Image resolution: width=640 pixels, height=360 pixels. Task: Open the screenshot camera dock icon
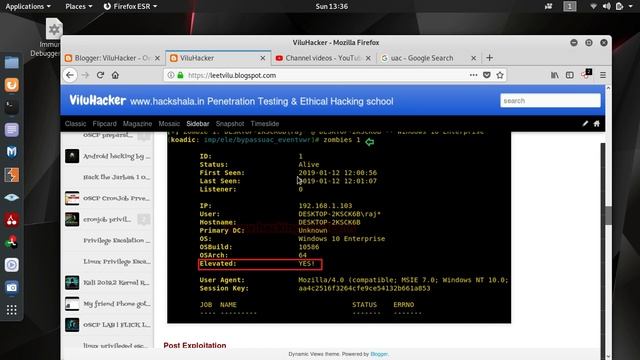click(11, 287)
